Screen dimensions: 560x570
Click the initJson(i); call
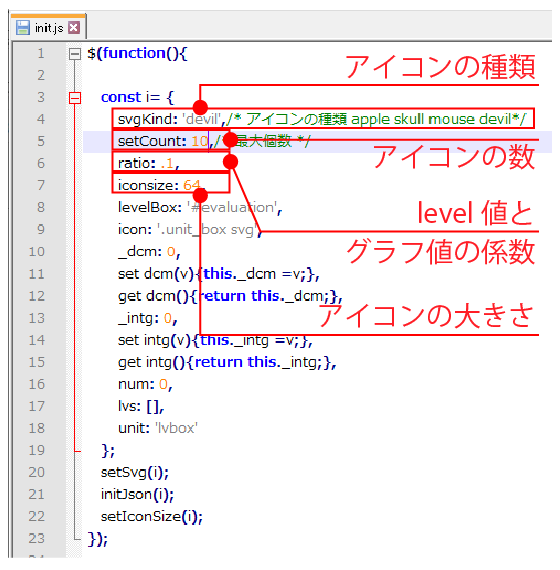(x=137, y=494)
